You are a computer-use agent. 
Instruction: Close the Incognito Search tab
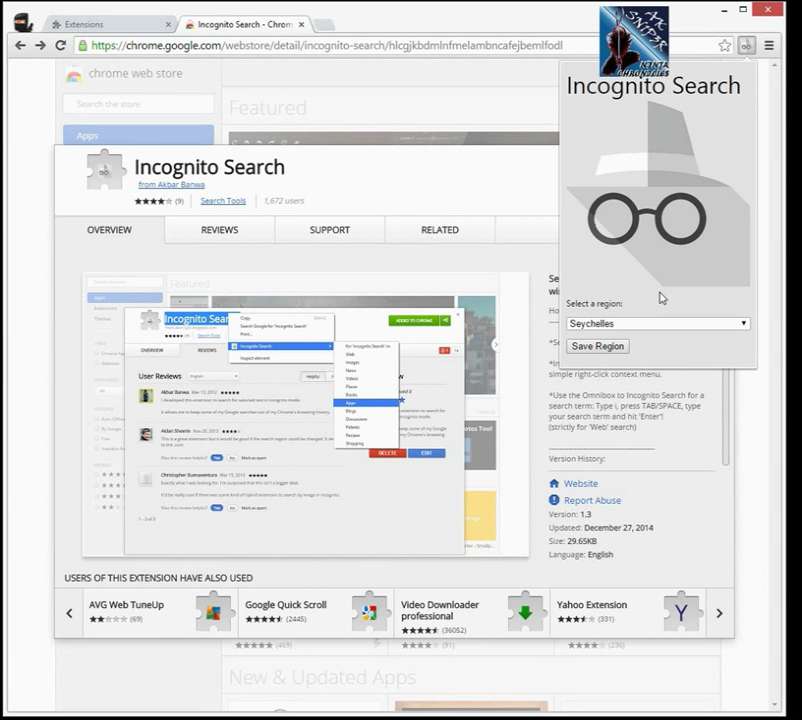pyautogui.click(x=301, y=25)
